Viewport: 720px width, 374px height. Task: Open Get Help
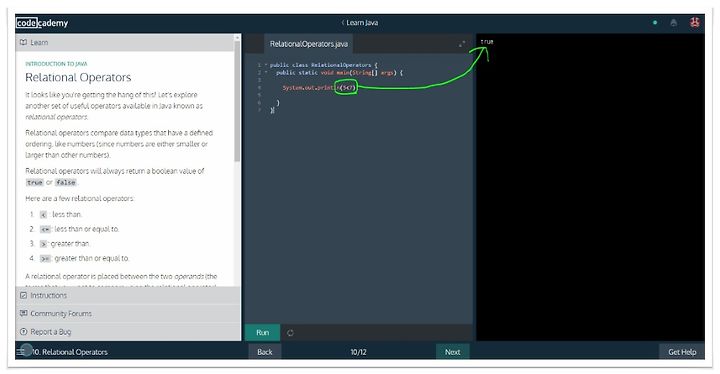tap(682, 352)
